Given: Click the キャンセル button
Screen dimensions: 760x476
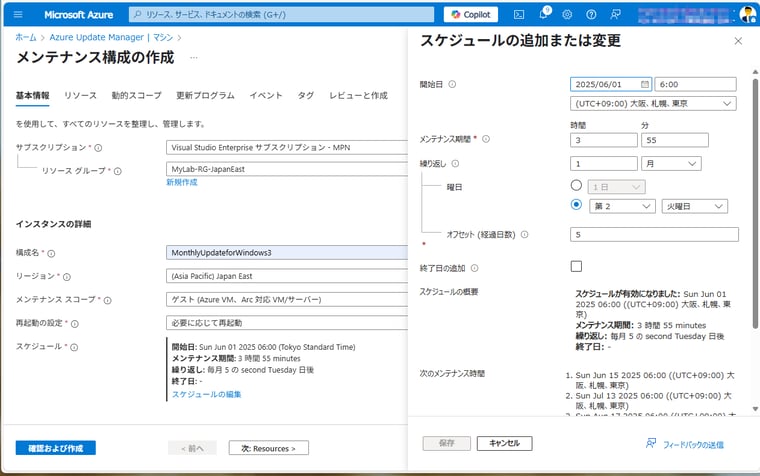Looking at the screenshot, I should click(505, 443).
